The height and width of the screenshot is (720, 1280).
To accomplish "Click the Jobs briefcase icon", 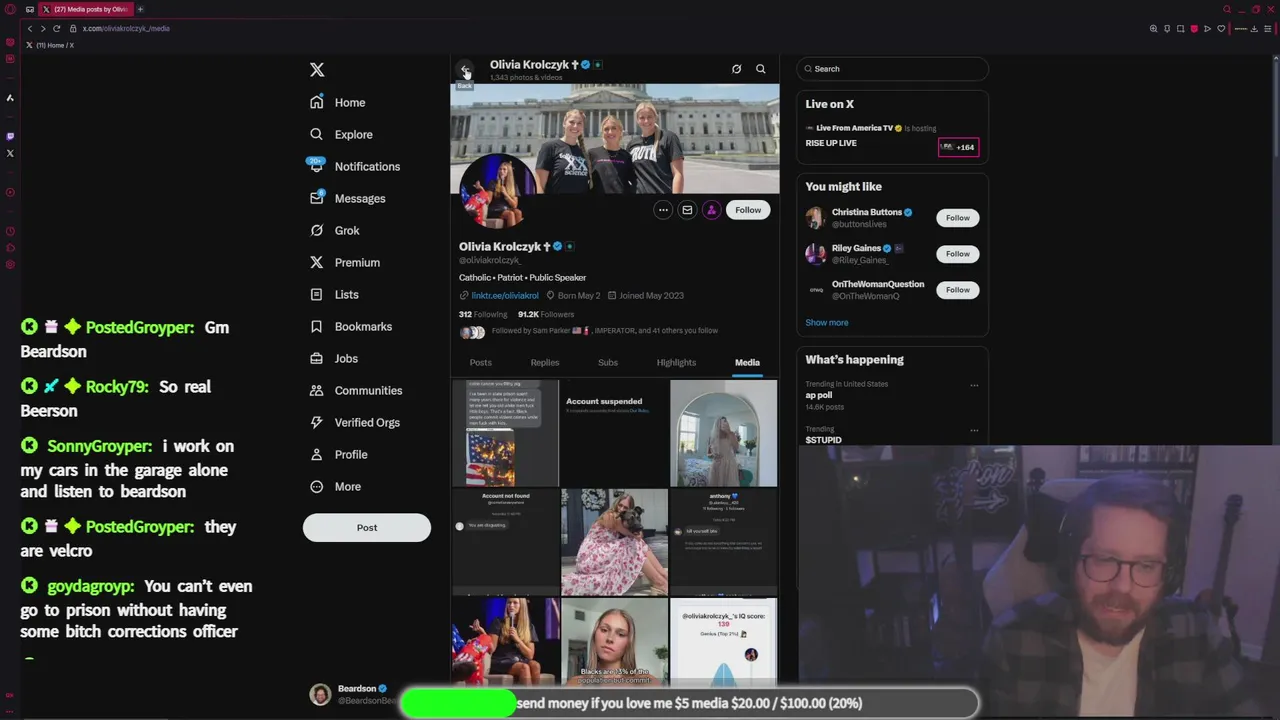I will [316, 358].
